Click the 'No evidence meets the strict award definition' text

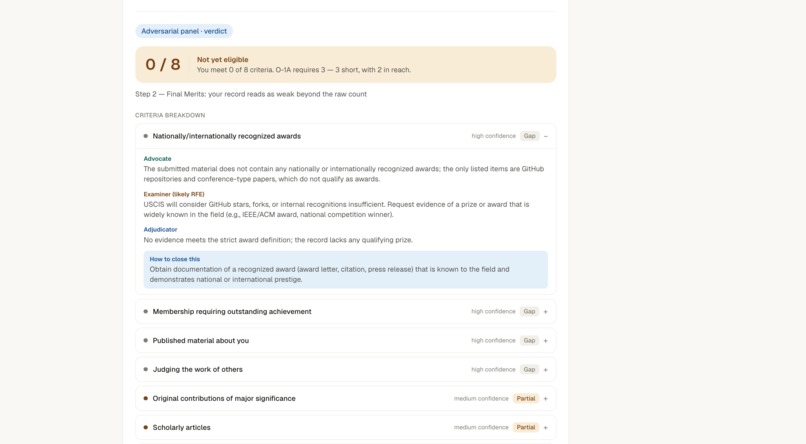pyautogui.click(x=278, y=240)
